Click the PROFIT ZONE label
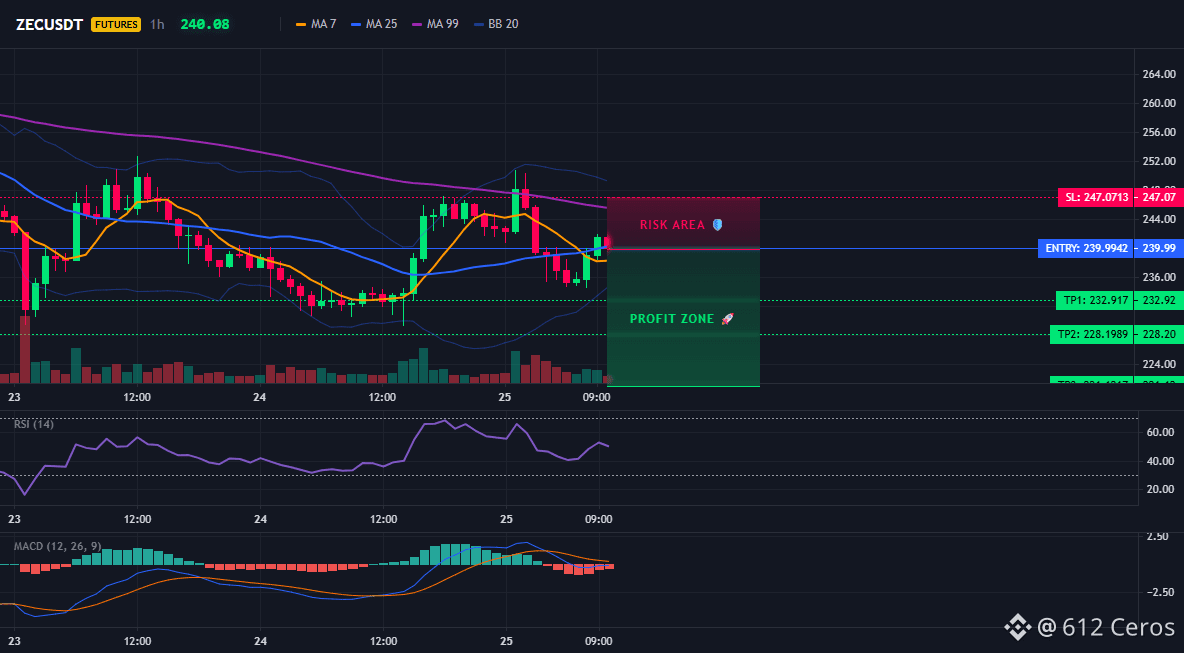The height and width of the screenshot is (653, 1184). click(x=672, y=319)
